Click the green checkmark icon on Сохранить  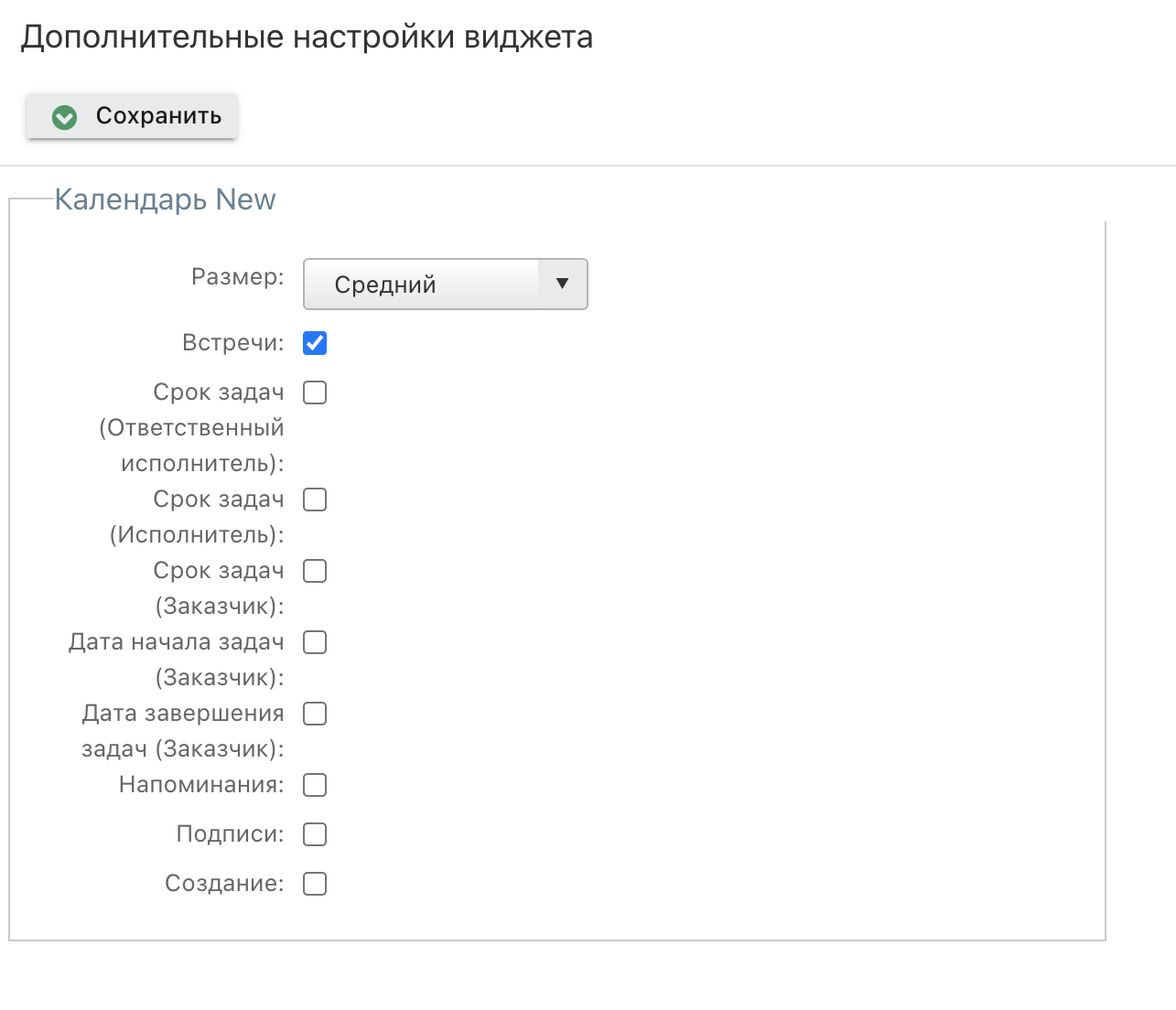coord(64,117)
